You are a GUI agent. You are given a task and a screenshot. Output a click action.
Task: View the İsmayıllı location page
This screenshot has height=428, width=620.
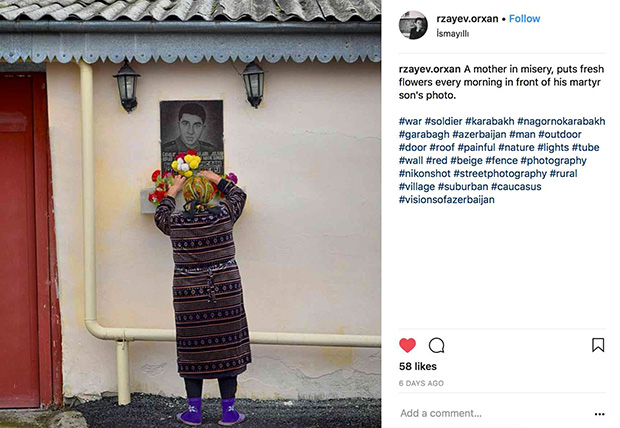coord(453,34)
